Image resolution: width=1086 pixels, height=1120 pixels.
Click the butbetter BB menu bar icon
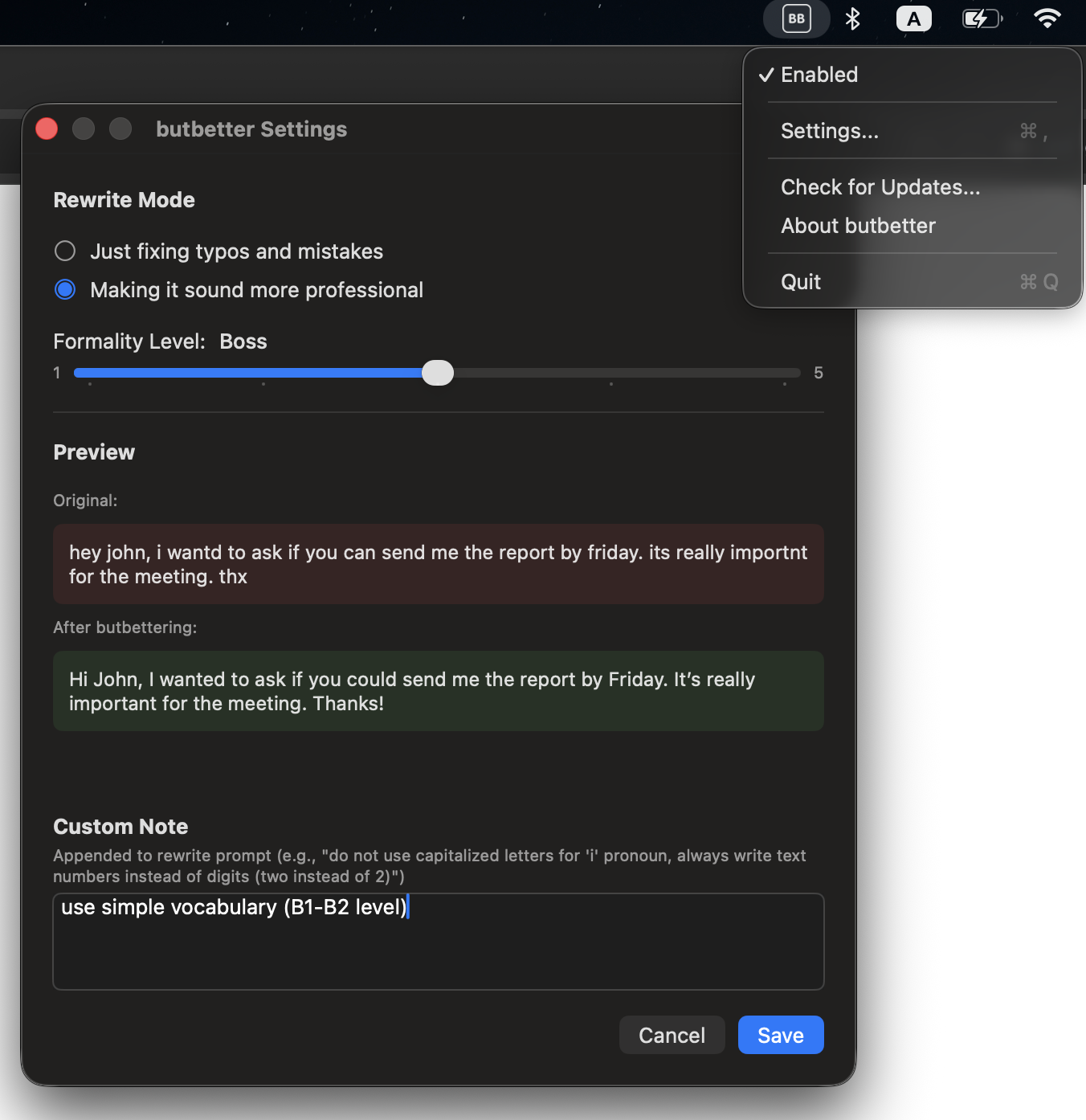796,18
